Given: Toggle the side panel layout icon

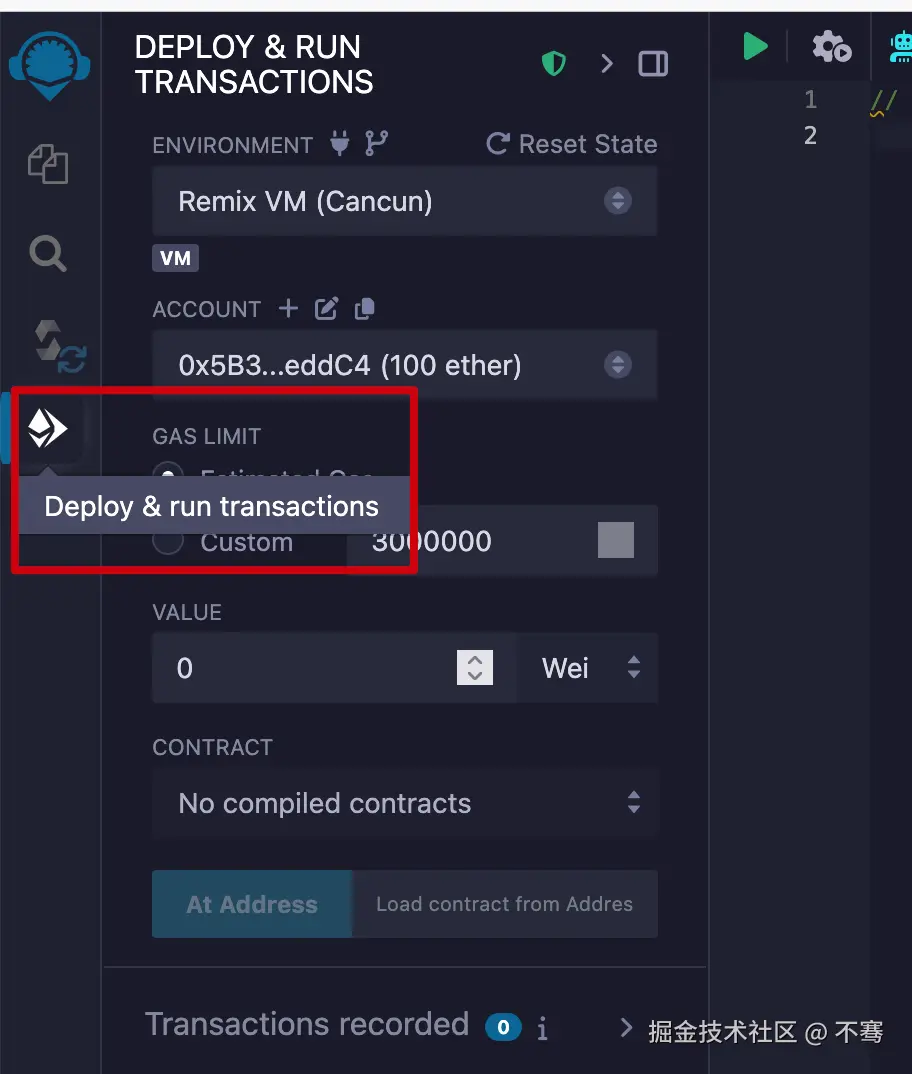Looking at the screenshot, I should pyautogui.click(x=653, y=64).
